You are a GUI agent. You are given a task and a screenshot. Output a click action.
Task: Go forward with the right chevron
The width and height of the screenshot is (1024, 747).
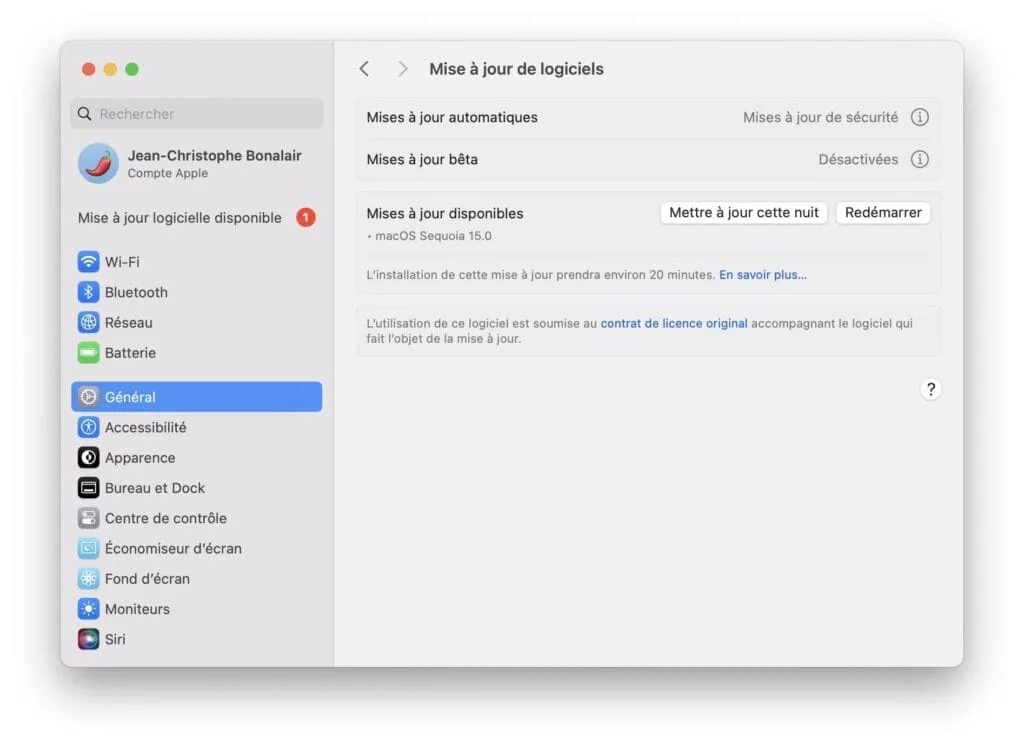click(402, 69)
